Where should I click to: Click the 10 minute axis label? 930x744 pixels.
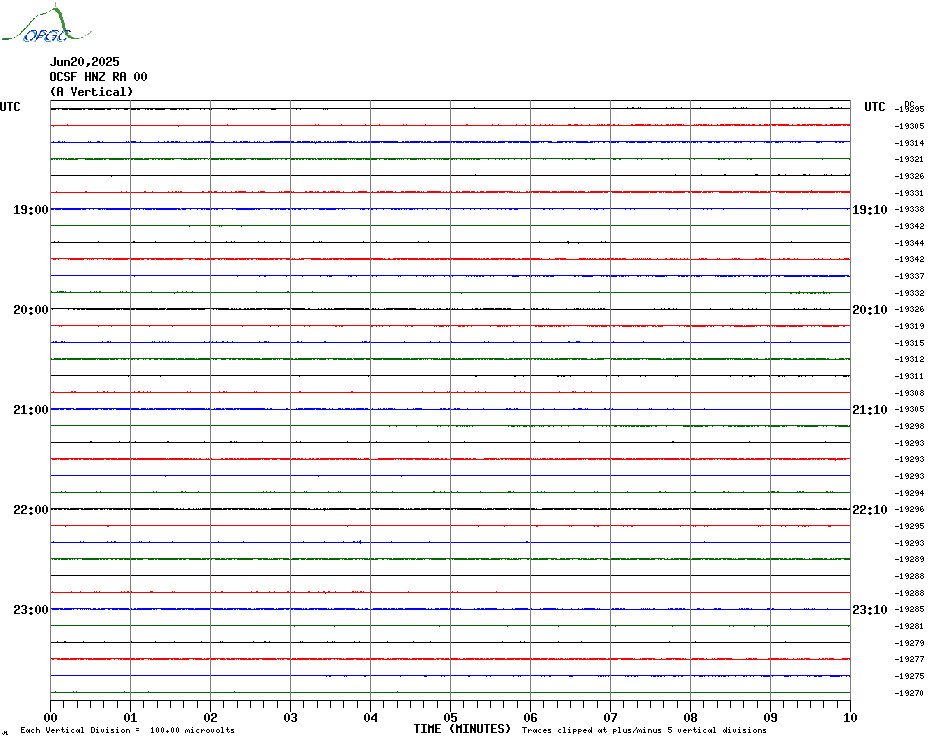pos(851,717)
